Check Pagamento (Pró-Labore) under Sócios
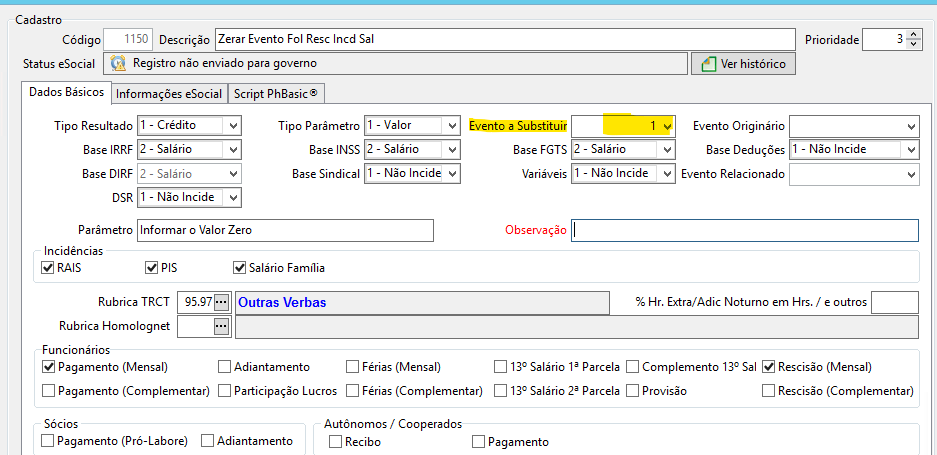 click(47, 441)
